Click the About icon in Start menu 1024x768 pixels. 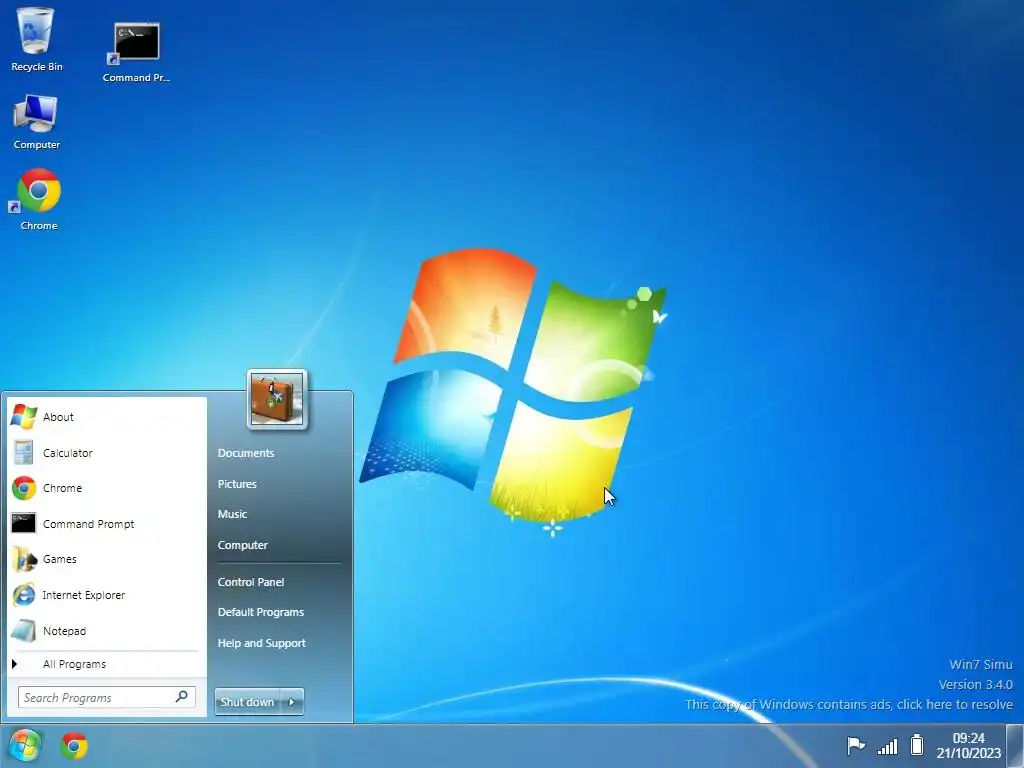(24, 417)
